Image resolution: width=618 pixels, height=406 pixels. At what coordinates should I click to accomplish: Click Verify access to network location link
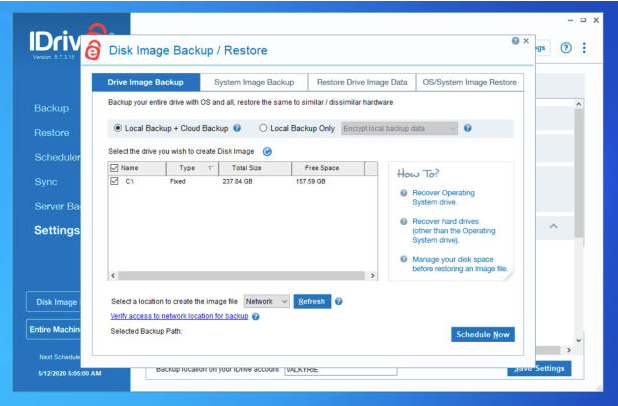(179, 316)
